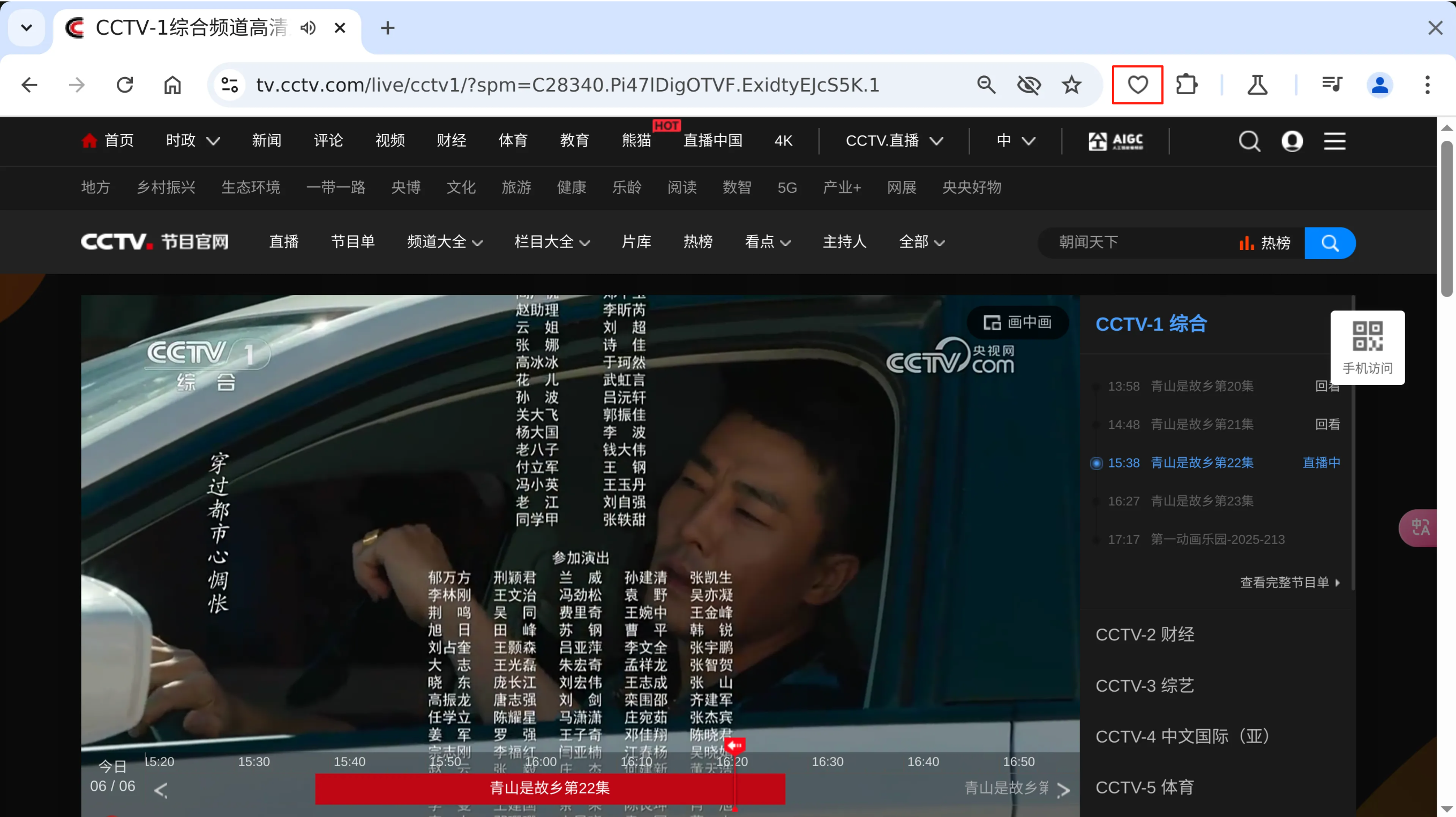This screenshot has width=1456, height=817.
Task: Click the 朝闻天下 search field
Action: (1136, 243)
